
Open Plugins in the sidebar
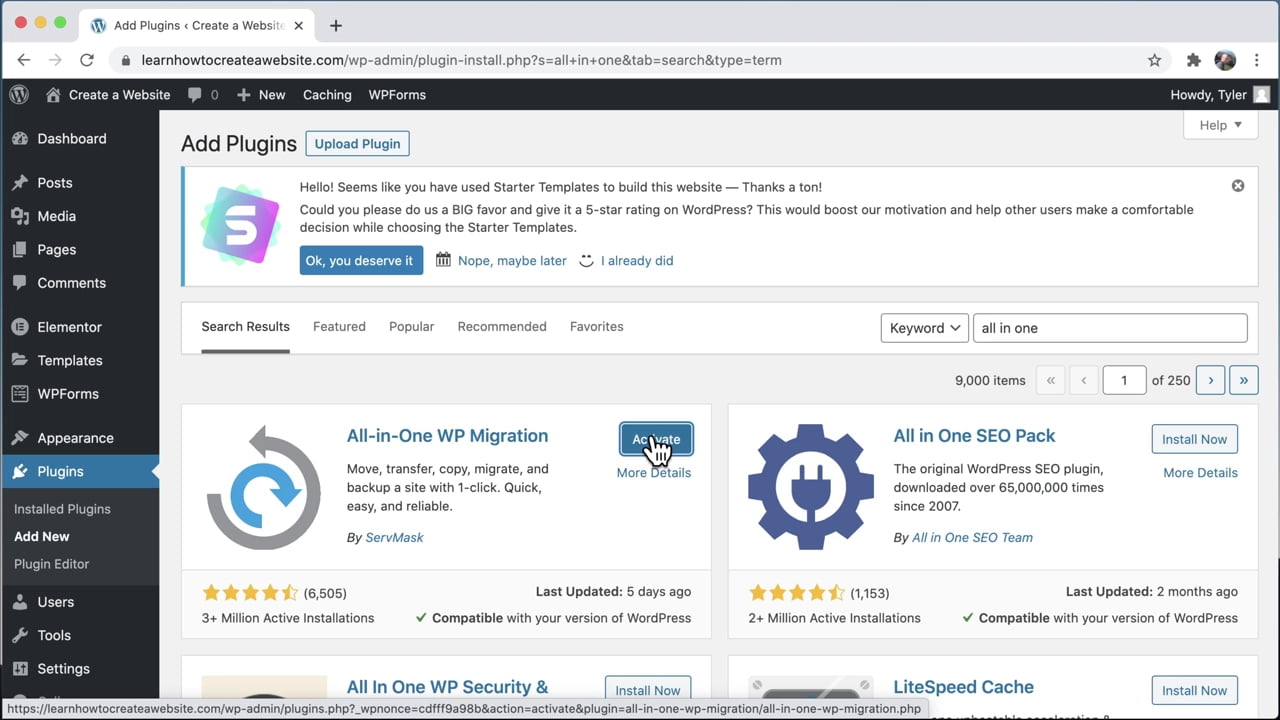(79, 471)
